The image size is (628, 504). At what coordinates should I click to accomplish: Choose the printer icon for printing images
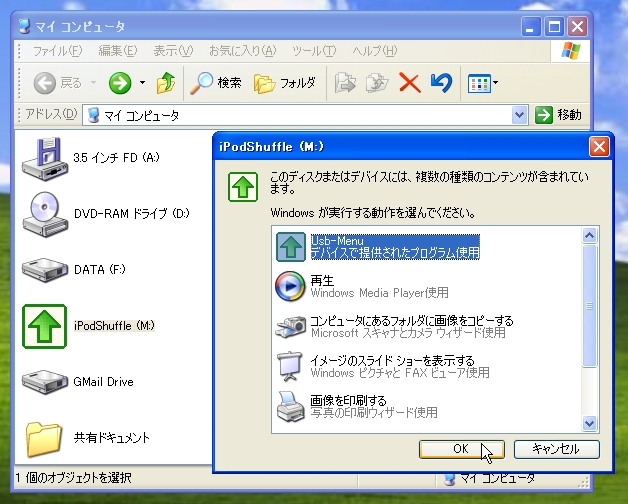(290, 406)
